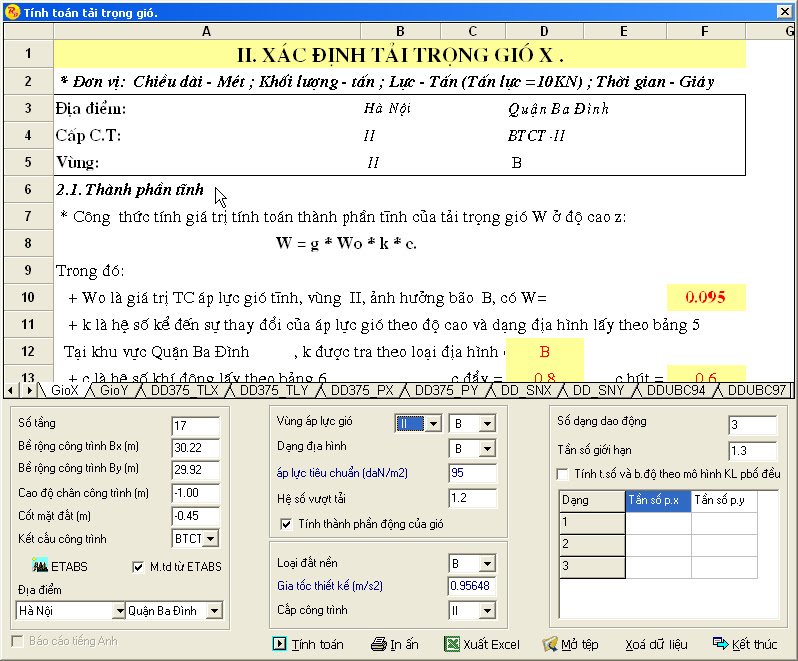
Task: Open Vùng áp lực gió B dropdown
Action: coord(487,423)
